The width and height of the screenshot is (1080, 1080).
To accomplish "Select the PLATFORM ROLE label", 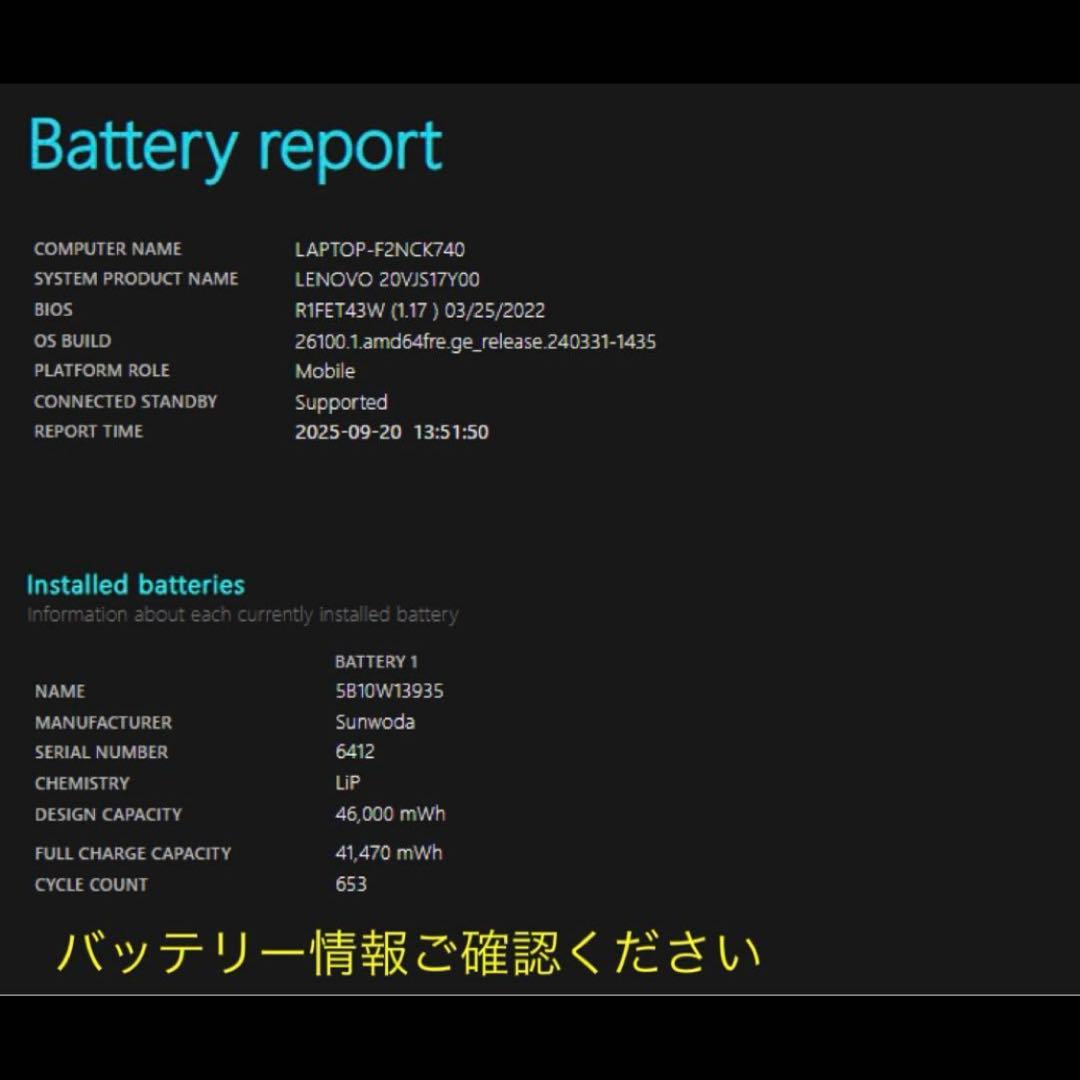I will pos(102,371).
